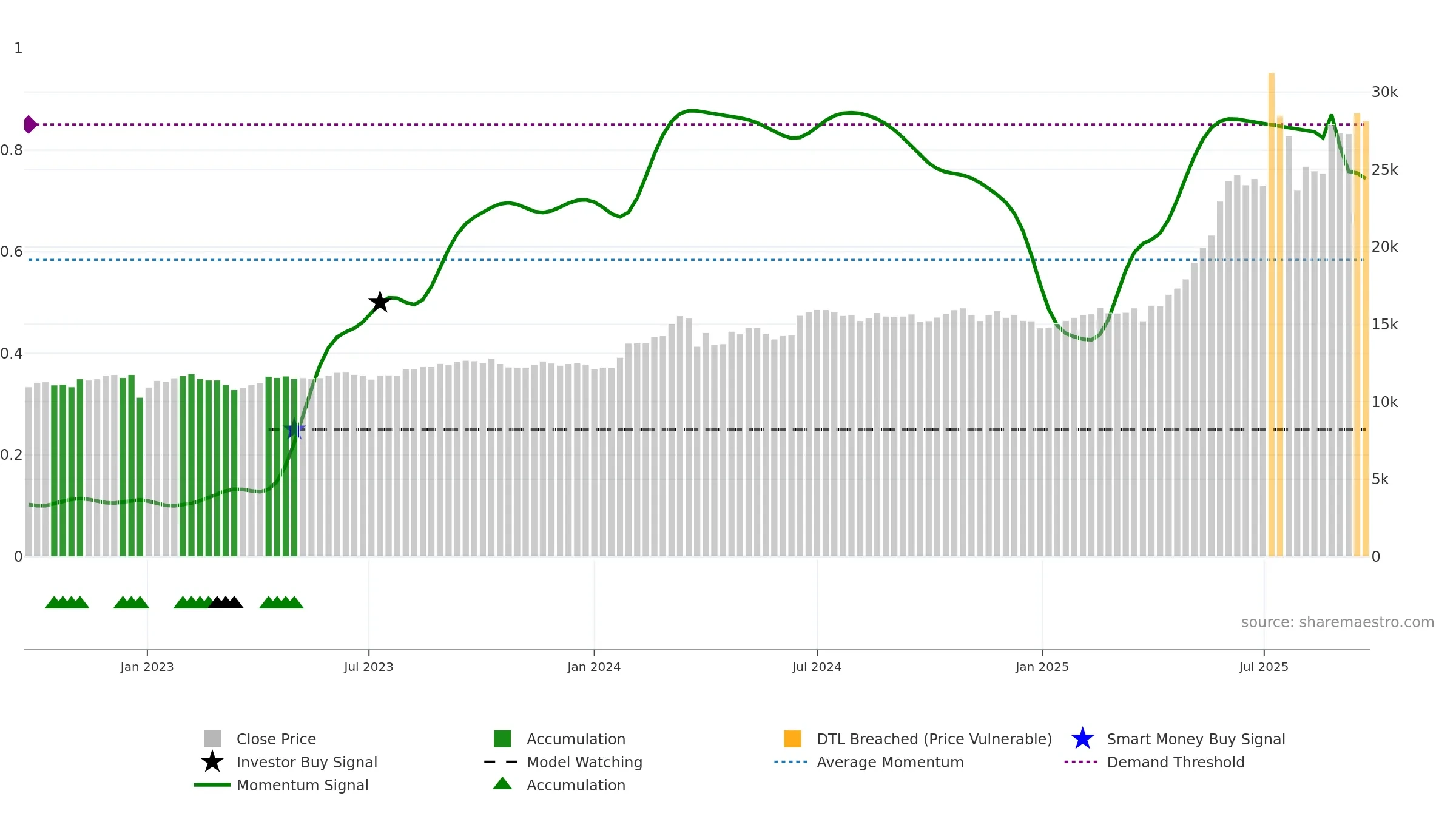
Task: Click the purple diamond marker at threshold line
Action: tap(30, 124)
